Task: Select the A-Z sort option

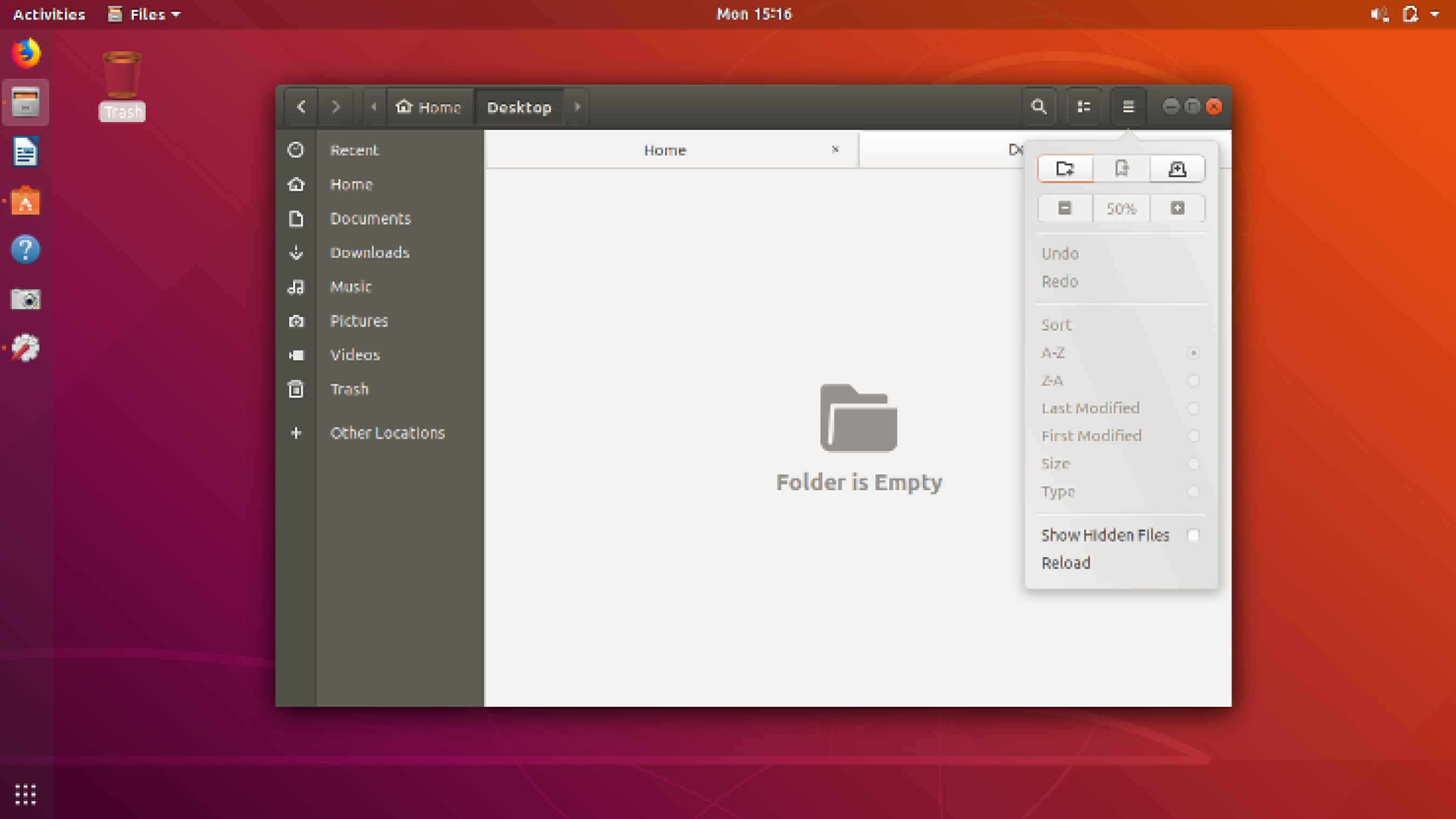Action: (x=1121, y=353)
